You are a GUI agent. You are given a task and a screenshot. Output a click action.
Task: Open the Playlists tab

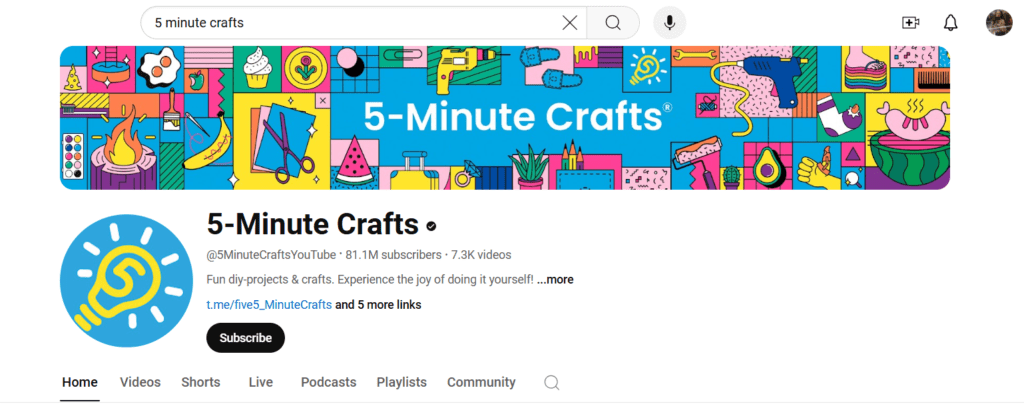click(402, 383)
